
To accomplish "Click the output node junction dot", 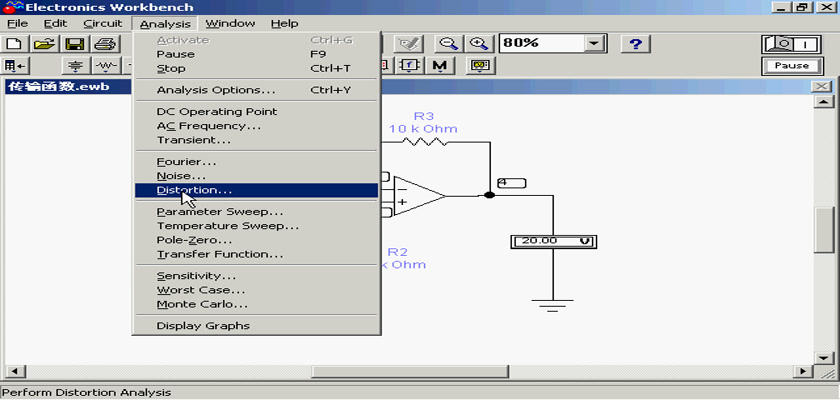I will (489, 195).
